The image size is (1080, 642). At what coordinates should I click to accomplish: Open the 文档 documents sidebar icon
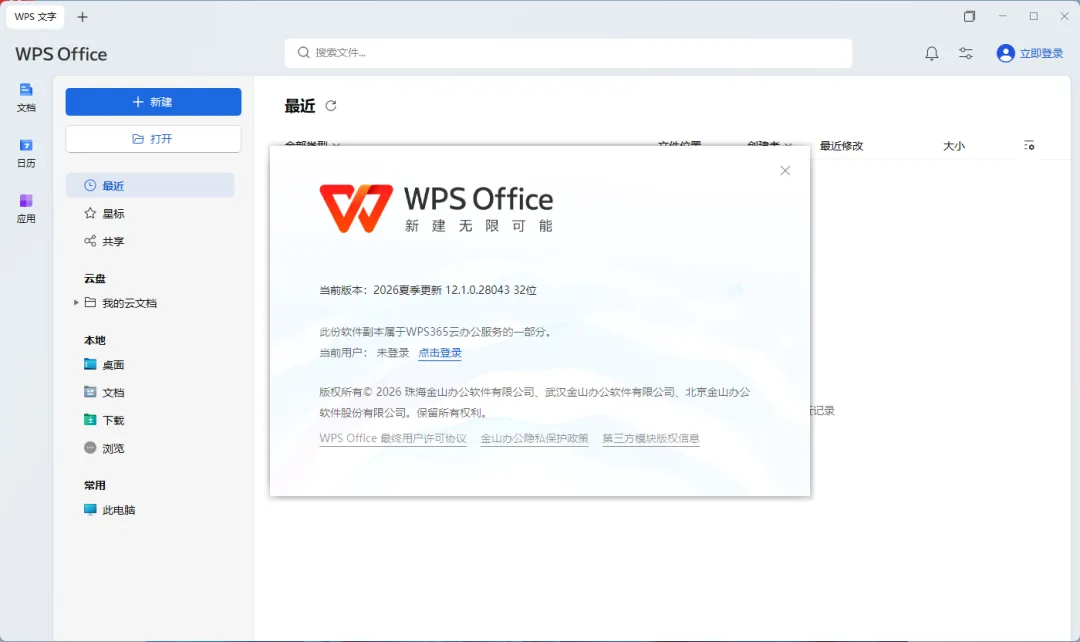tap(26, 97)
